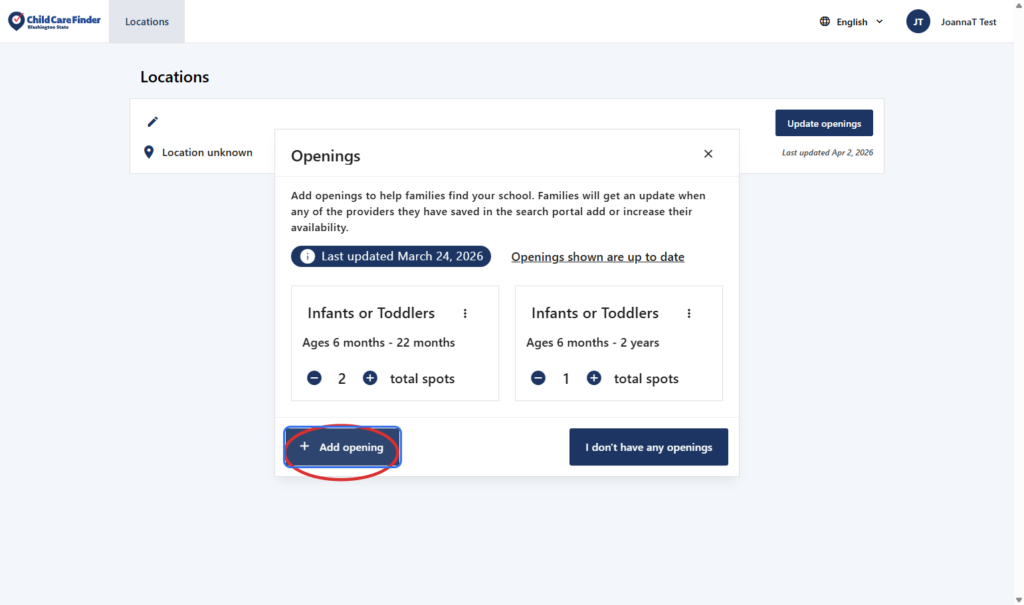Click the Update openings button
Screen dimensions: 1024x605
click(823, 123)
